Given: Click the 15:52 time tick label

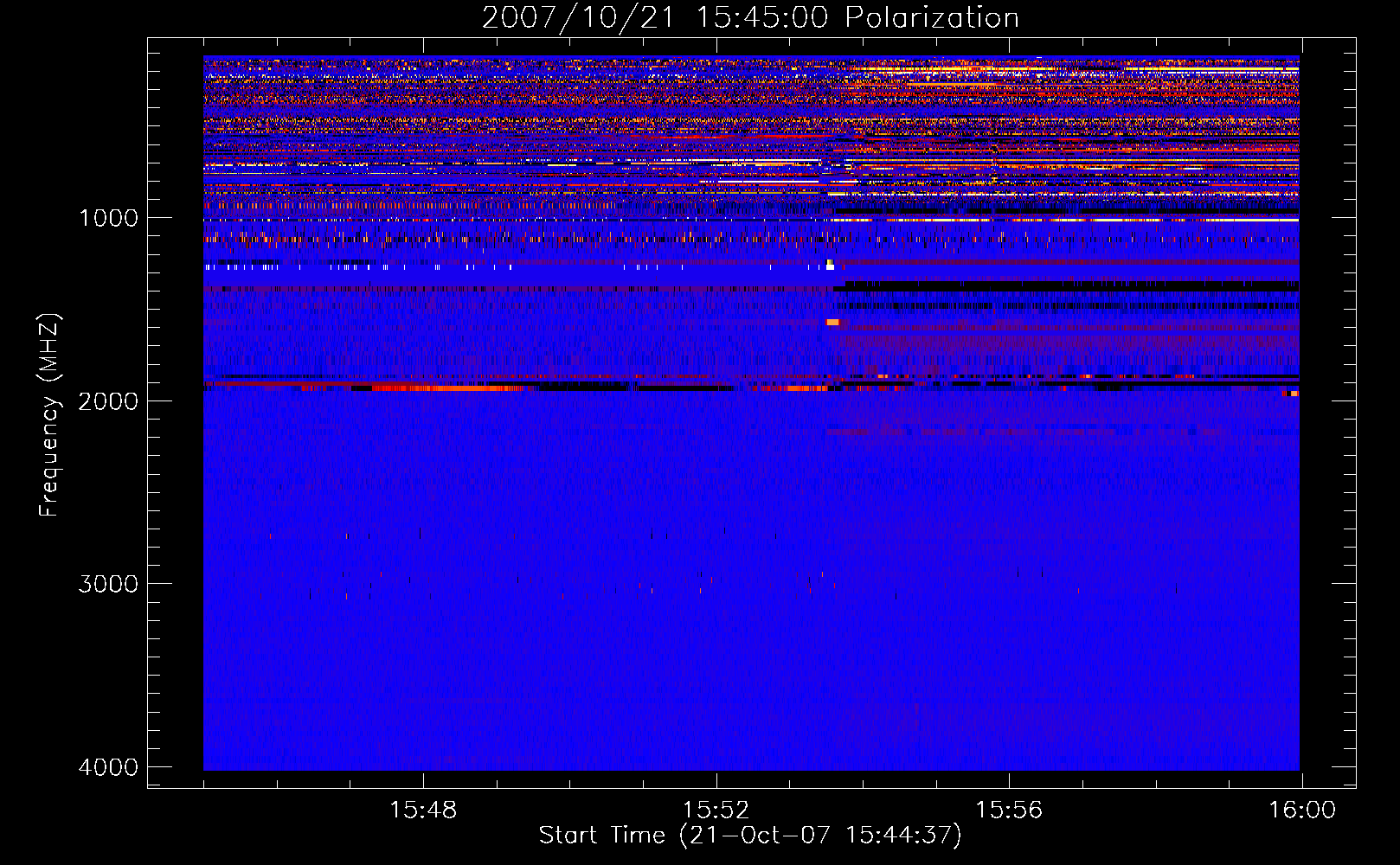Looking at the screenshot, I should (x=716, y=811).
